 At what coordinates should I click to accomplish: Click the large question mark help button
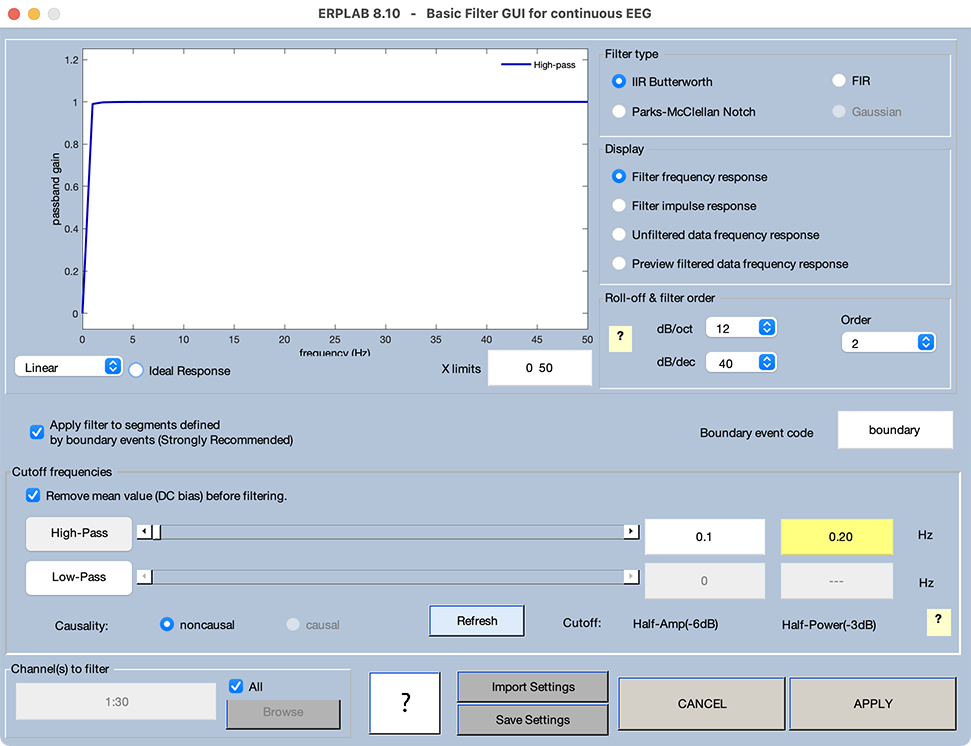pyautogui.click(x=404, y=703)
